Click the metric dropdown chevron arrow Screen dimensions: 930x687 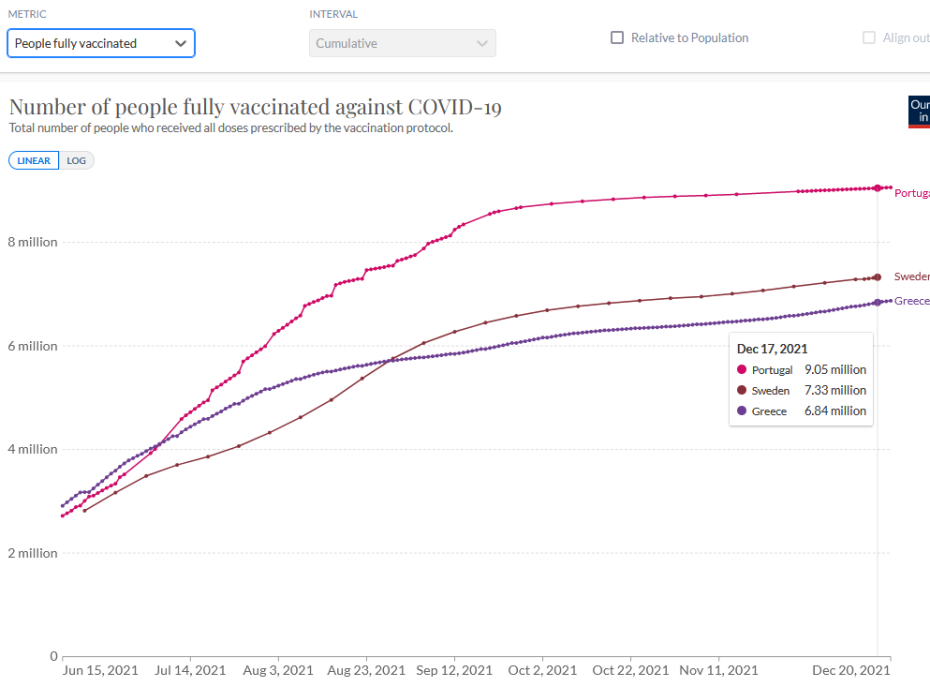[180, 43]
